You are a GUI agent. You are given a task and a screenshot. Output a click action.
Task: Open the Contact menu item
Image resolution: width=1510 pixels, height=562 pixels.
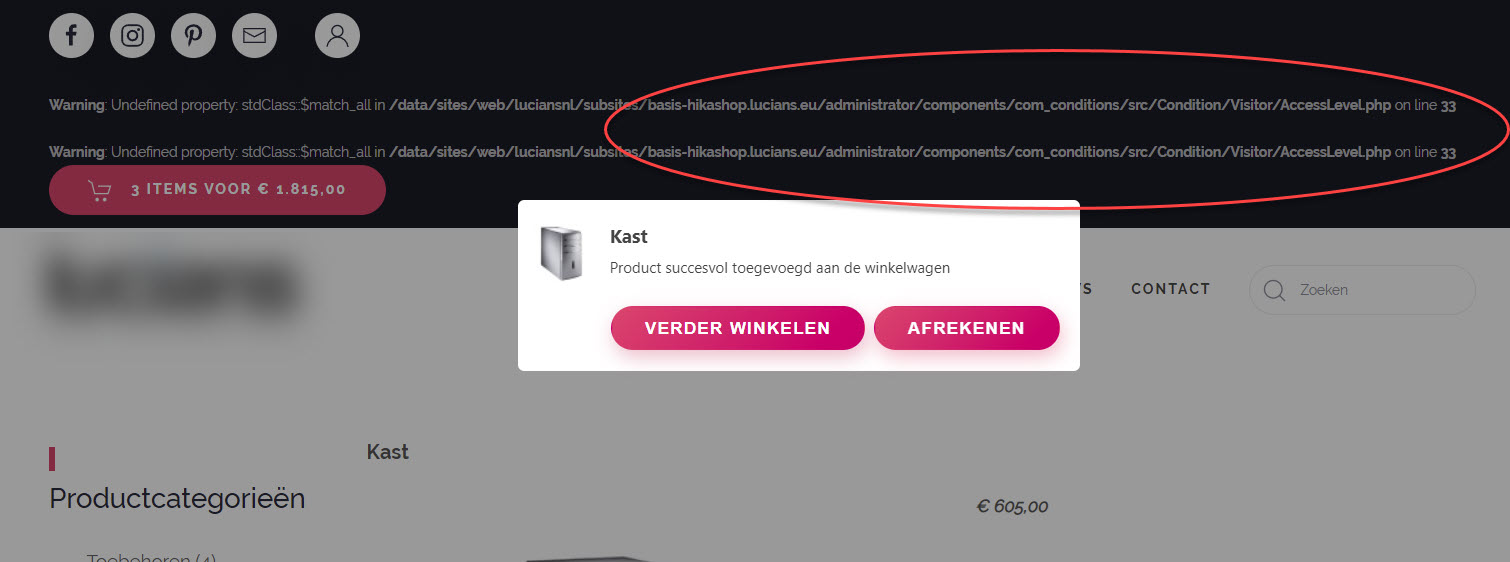pyautogui.click(x=1170, y=289)
